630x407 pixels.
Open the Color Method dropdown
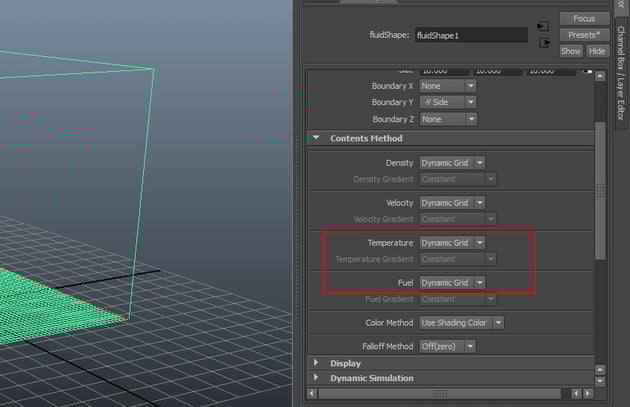461,323
